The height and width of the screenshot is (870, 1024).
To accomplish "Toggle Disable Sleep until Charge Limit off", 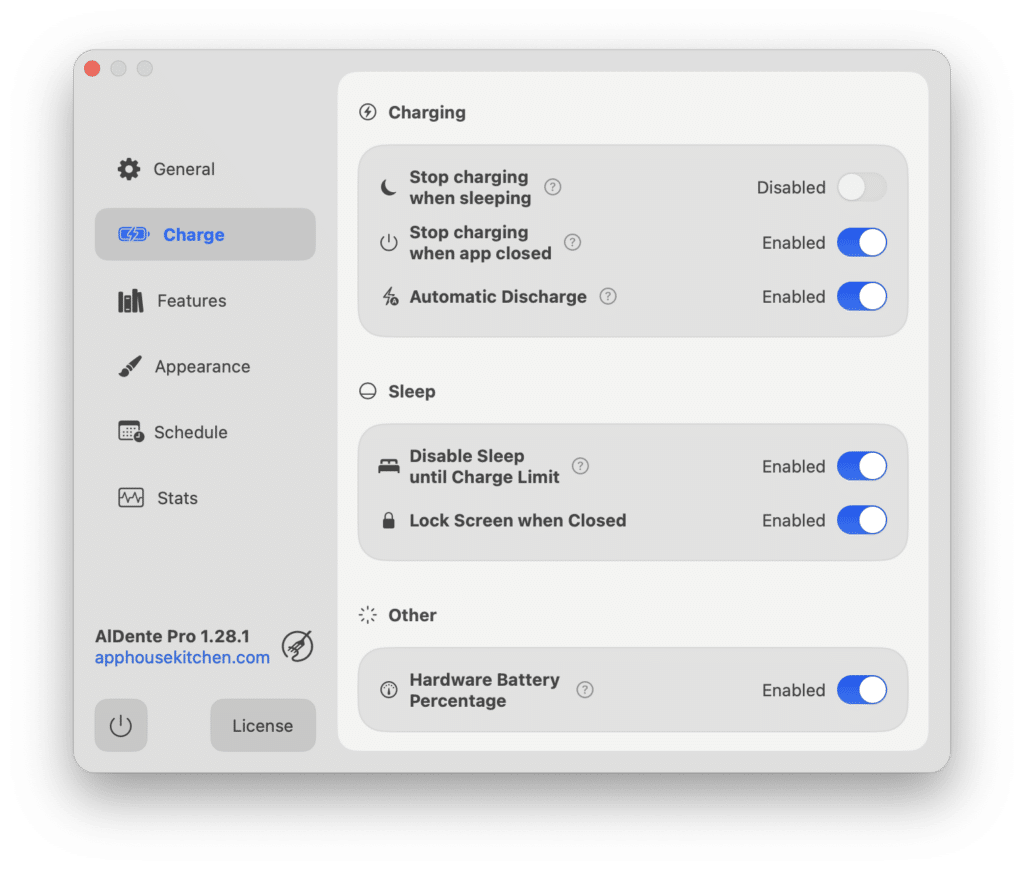I will click(861, 466).
